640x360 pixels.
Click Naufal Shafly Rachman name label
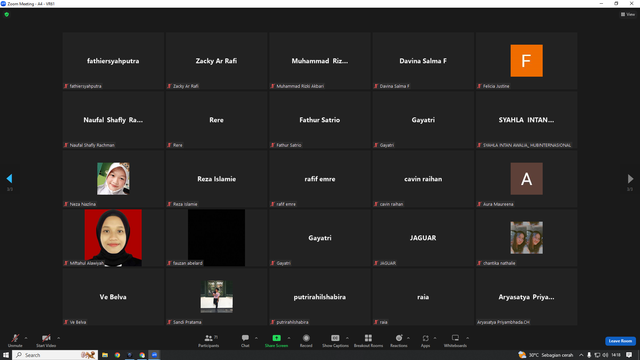[92, 145]
